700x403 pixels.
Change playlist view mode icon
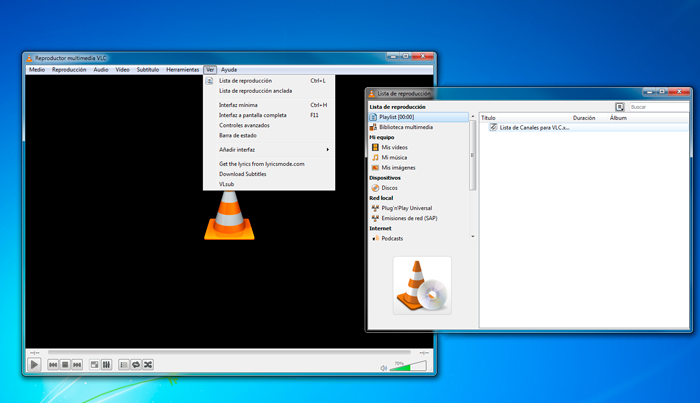620,107
